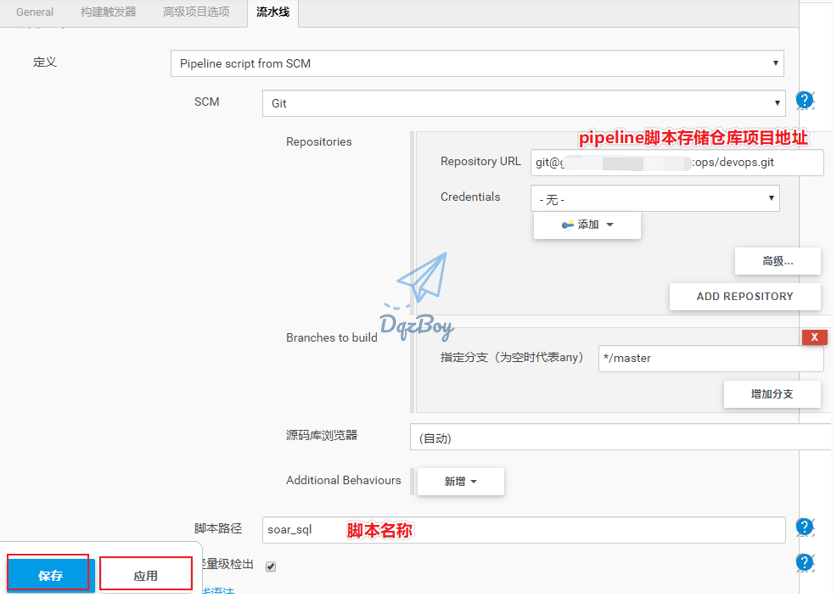Delete the branch with the red X button
Image resolution: width=834 pixels, height=594 pixels.
(x=814, y=337)
